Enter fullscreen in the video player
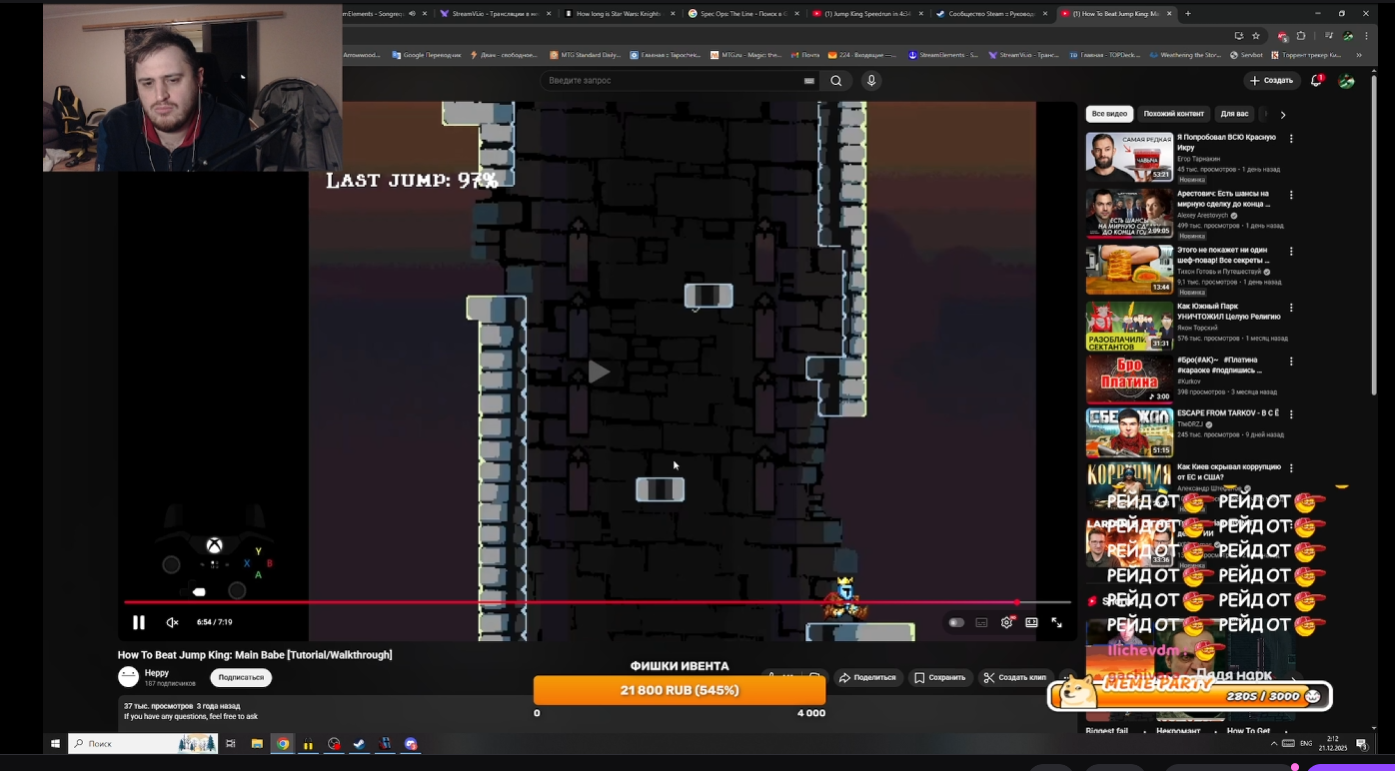This screenshot has height=771, width=1395. tap(1056, 622)
